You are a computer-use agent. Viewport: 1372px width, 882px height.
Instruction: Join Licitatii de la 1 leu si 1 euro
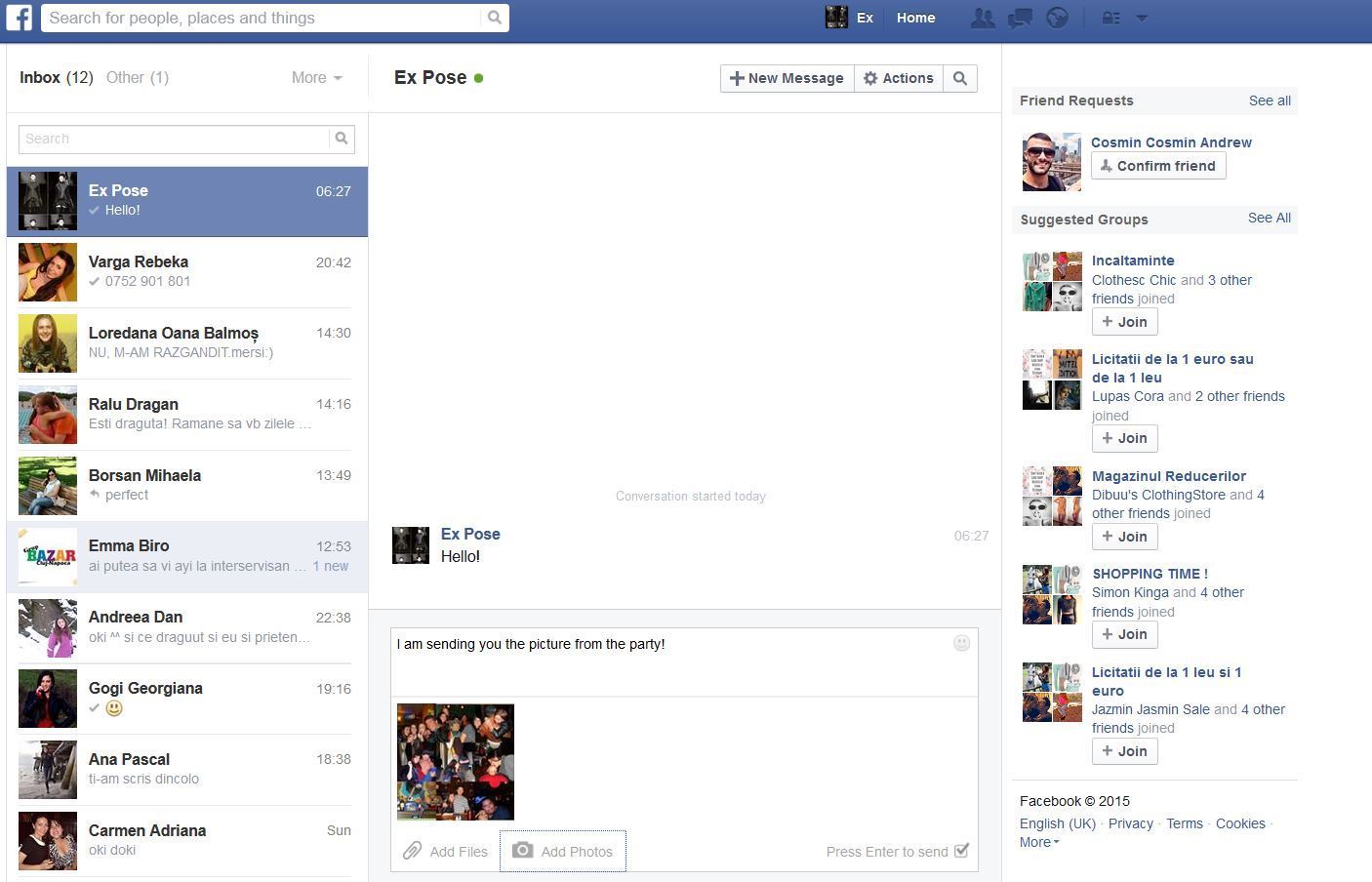1124,751
